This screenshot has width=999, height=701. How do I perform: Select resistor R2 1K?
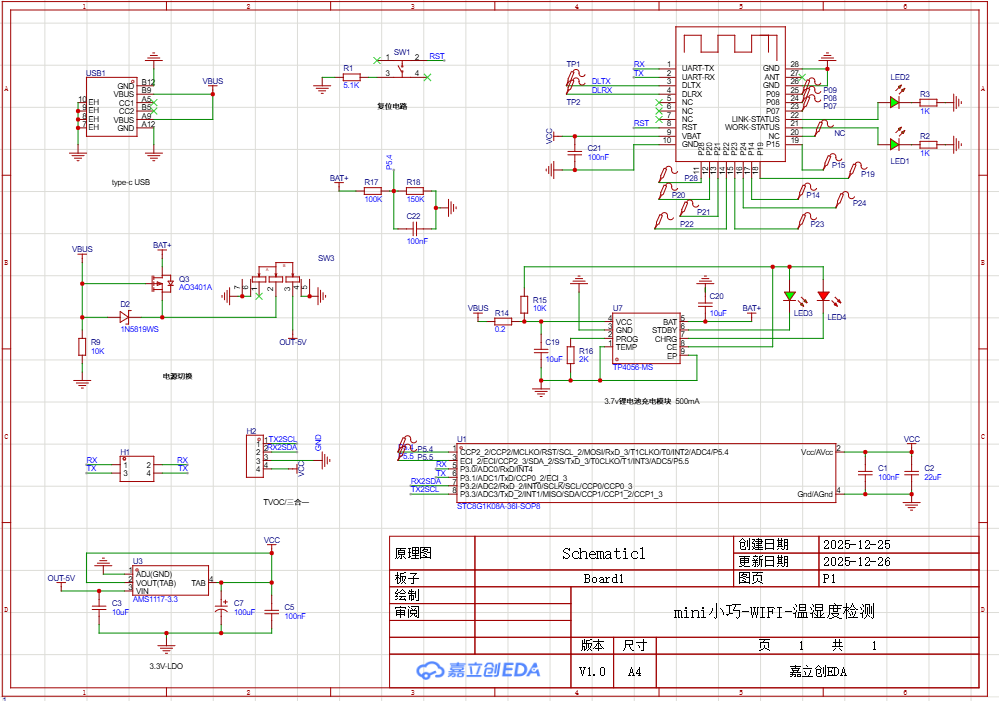click(928, 145)
